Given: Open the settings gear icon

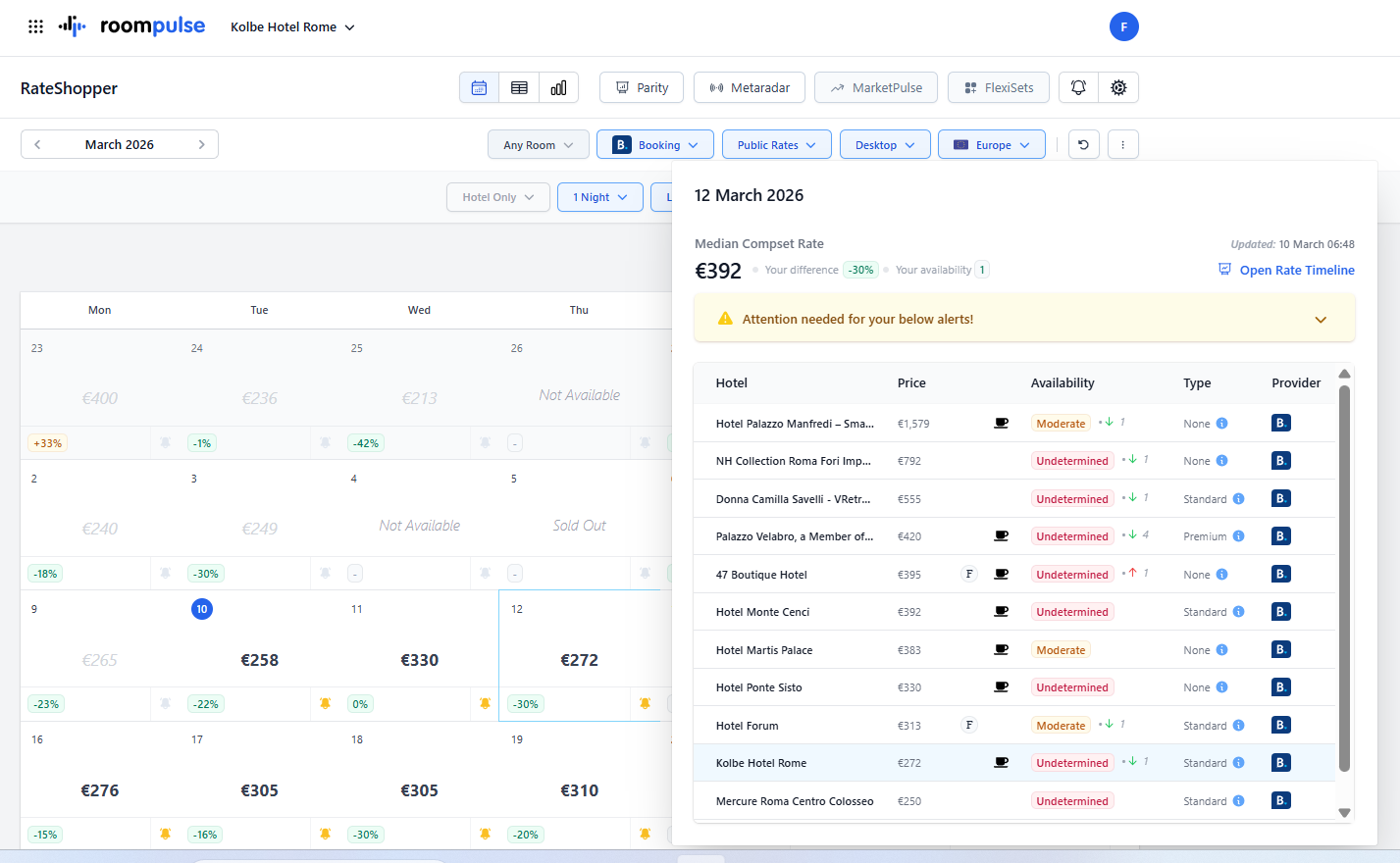Looking at the screenshot, I should tap(1118, 87).
